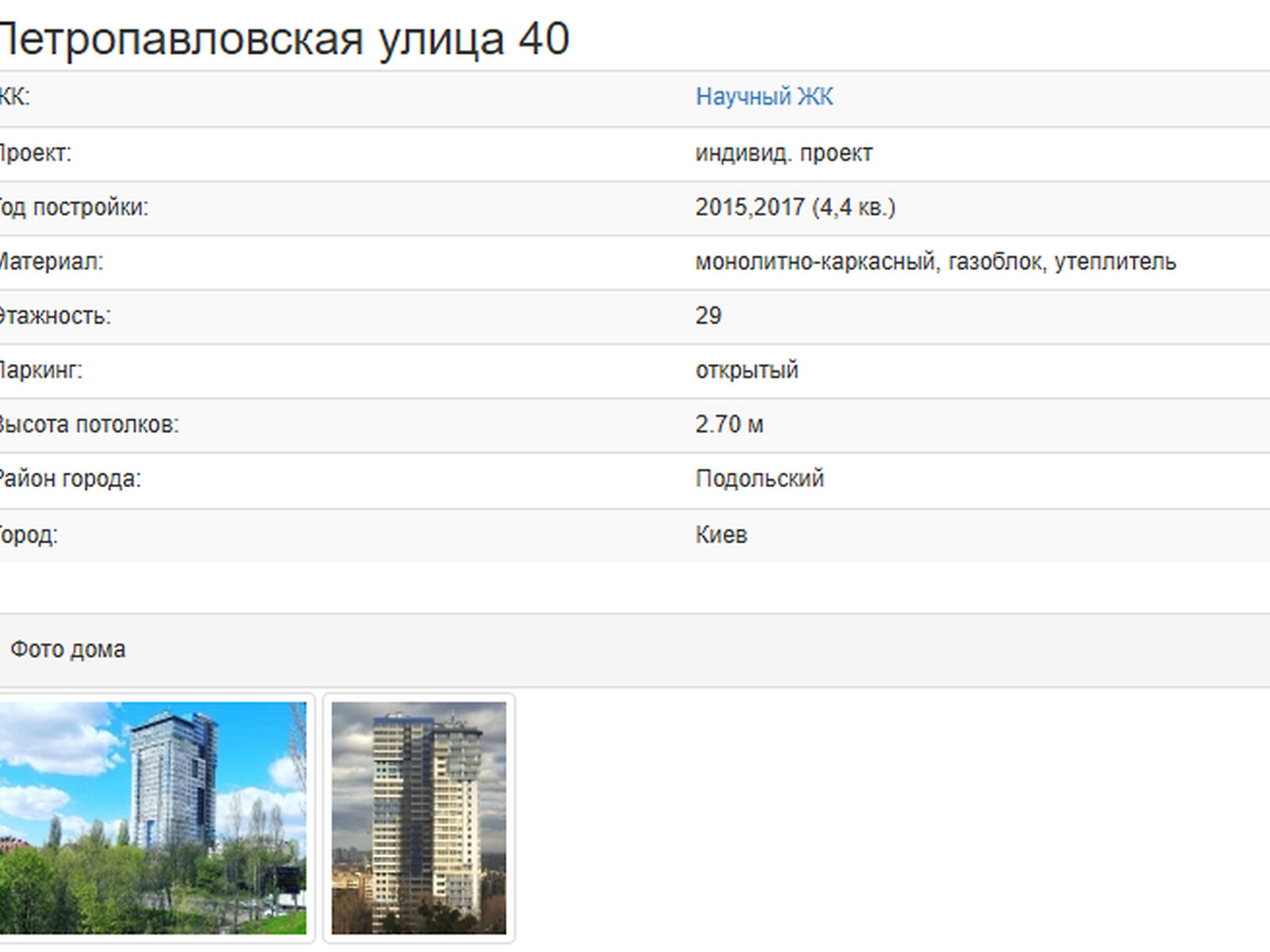Click the parking value открытый
Screen dimensions: 1270x952
pyautogui.click(x=746, y=370)
